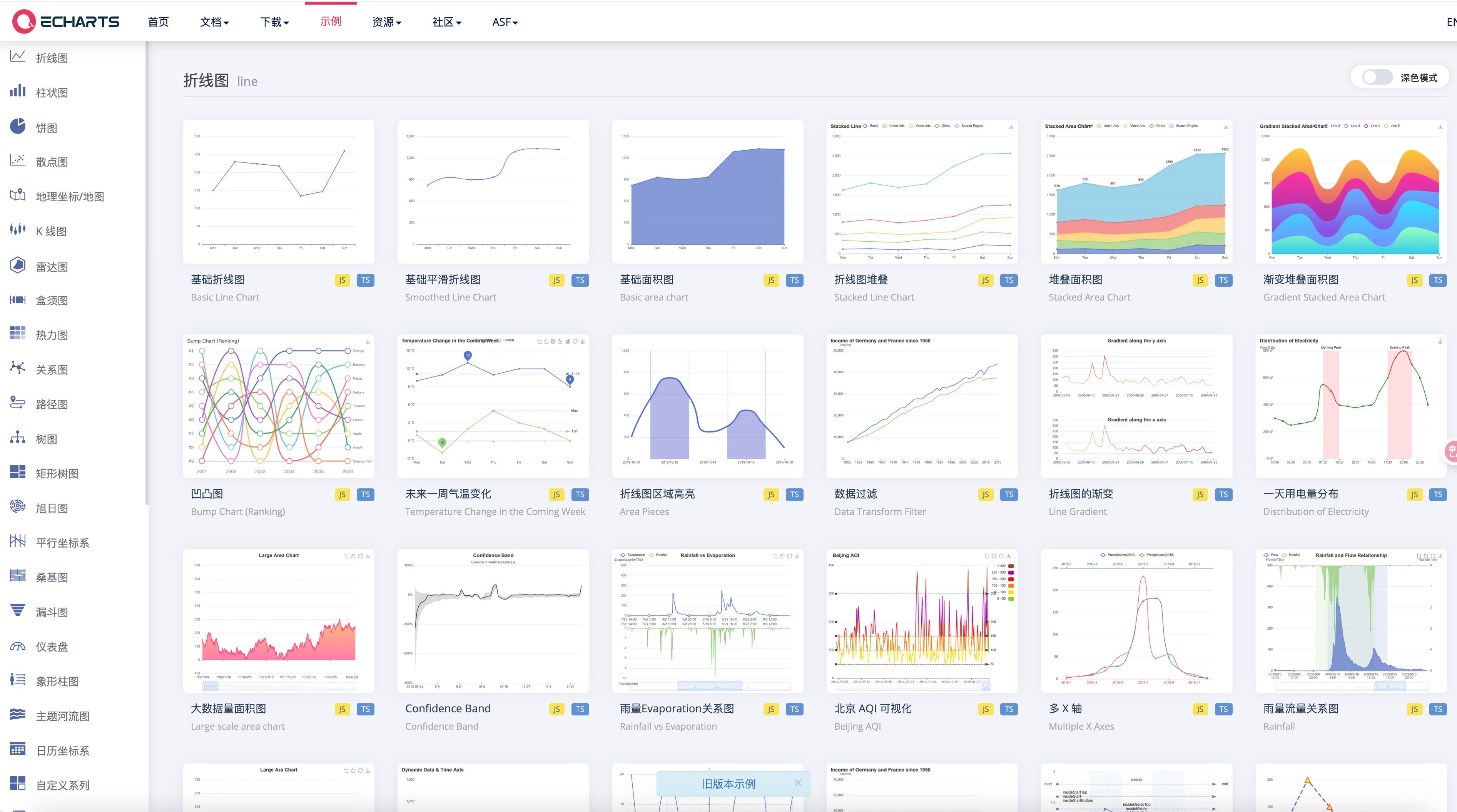Click the heatmap grid icon
The width and height of the screenshot is (1457, 812).
point(18,334)
